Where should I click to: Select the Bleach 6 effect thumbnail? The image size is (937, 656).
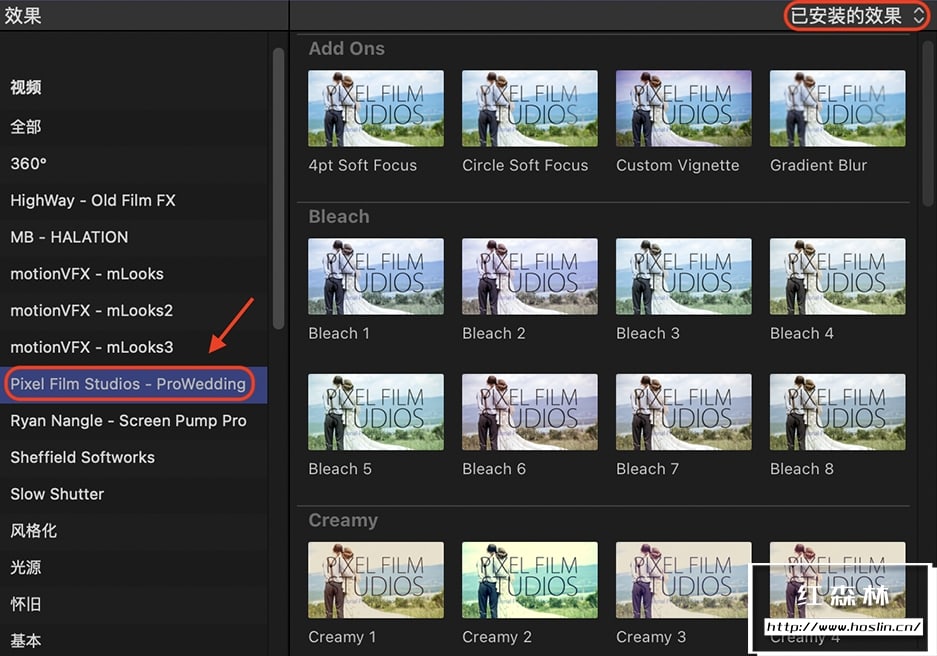pyautogui.click(x=529, y=412)
